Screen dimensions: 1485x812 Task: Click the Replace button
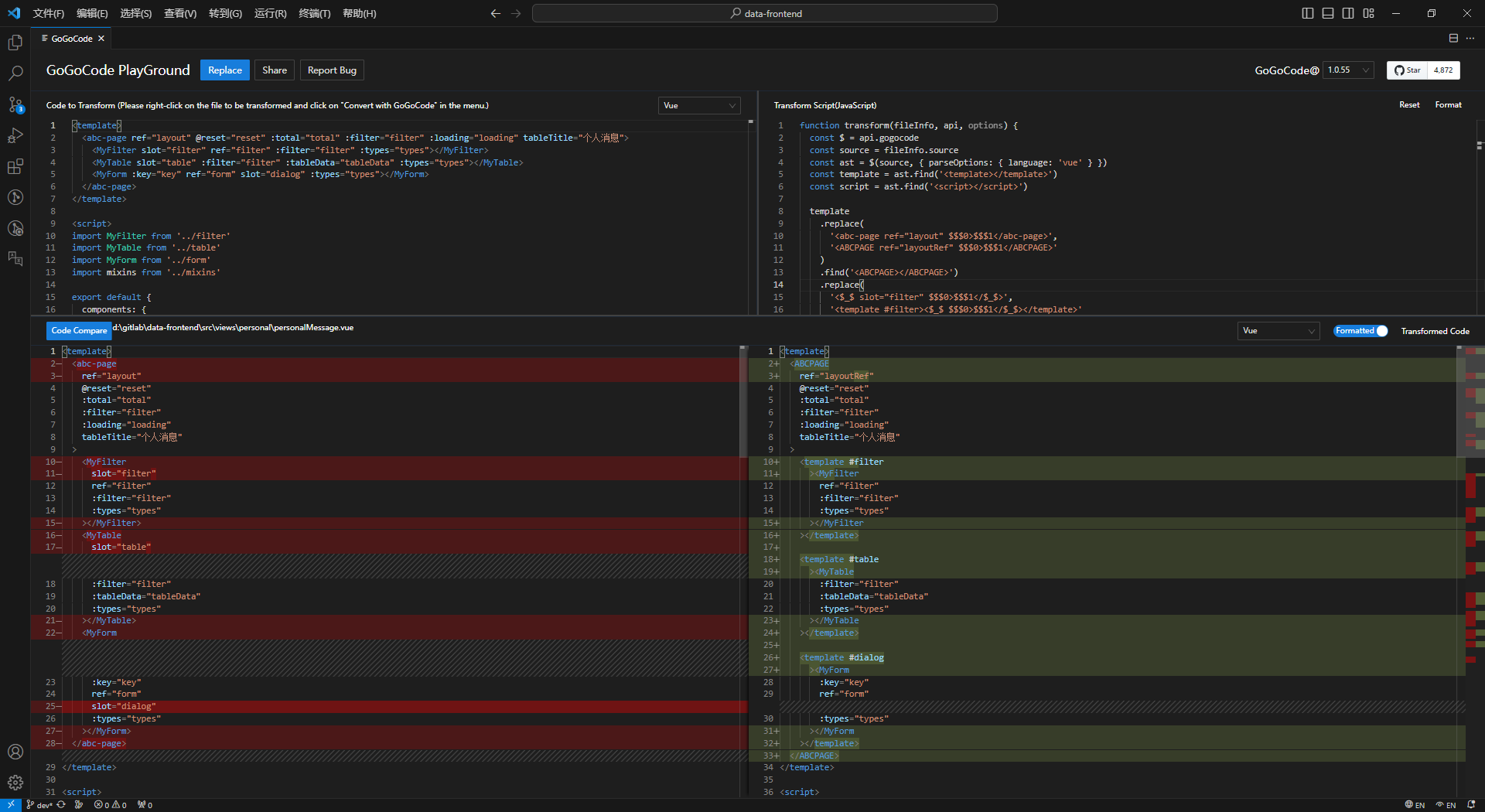[x=225, y=70]
